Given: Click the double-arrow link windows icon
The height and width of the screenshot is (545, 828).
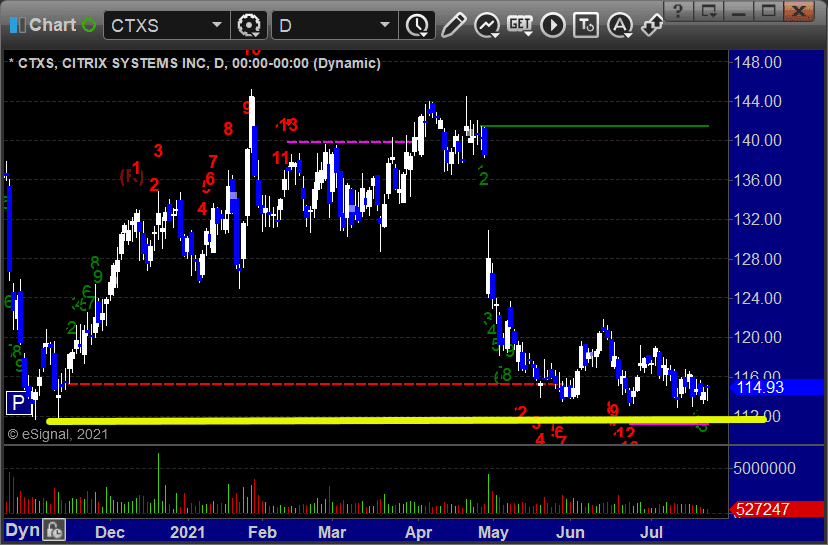Looking at the screenshot, I should (x=652, y=25).
